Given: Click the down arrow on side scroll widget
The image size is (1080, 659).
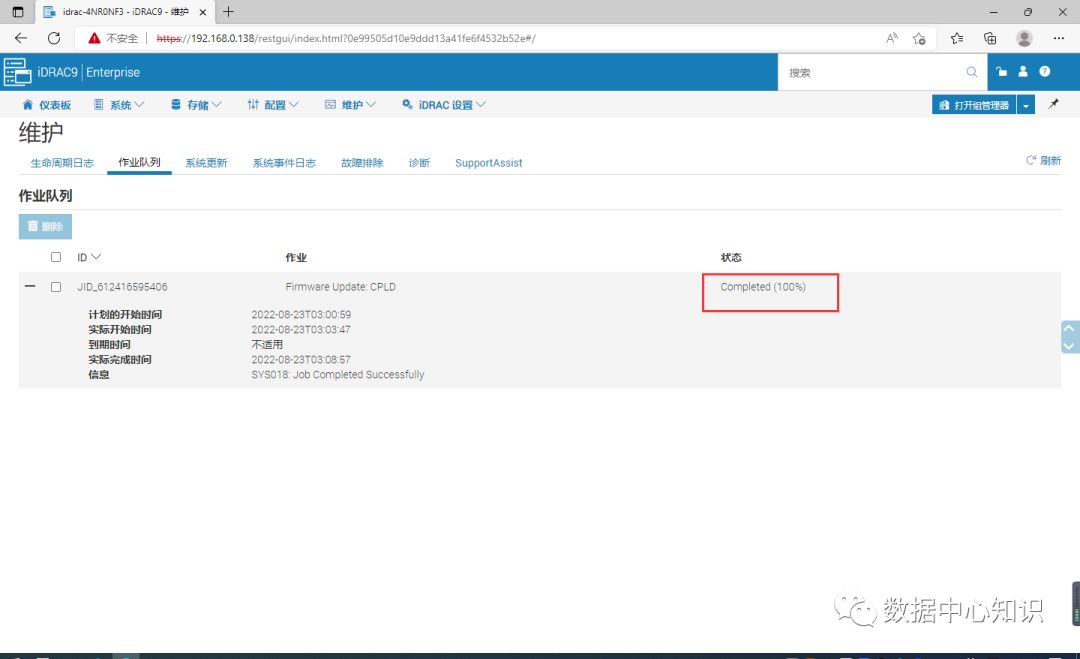Looking at the screenshot, I should [1069, 346].
